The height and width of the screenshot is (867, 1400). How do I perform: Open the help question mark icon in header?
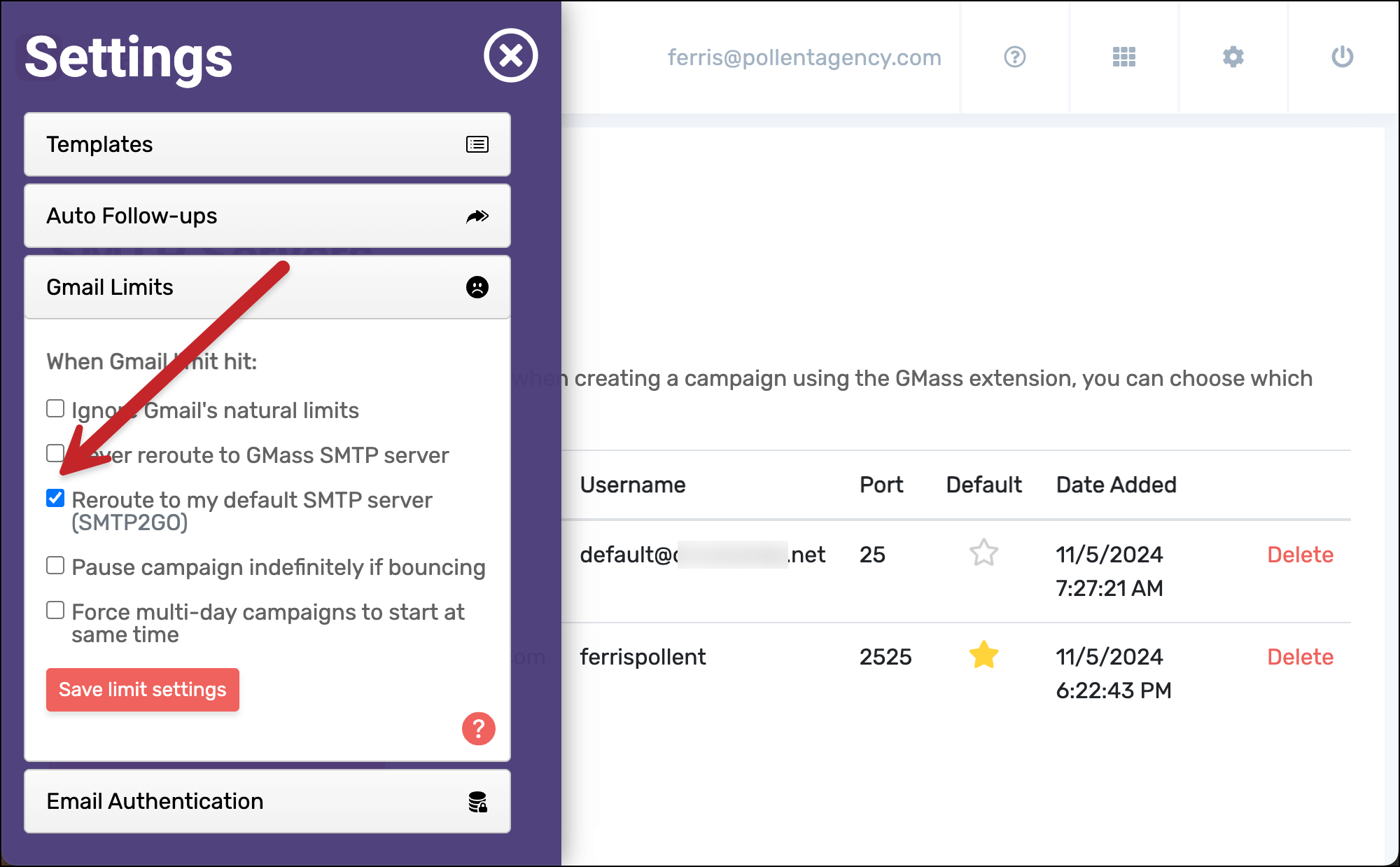(1014, 57)
